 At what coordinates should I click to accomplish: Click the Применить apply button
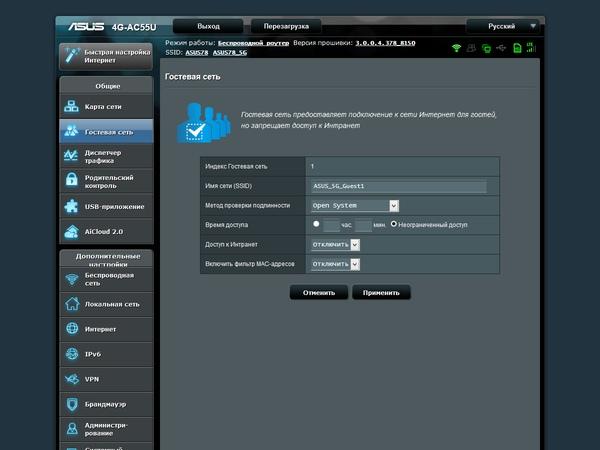tap(381, 292)
